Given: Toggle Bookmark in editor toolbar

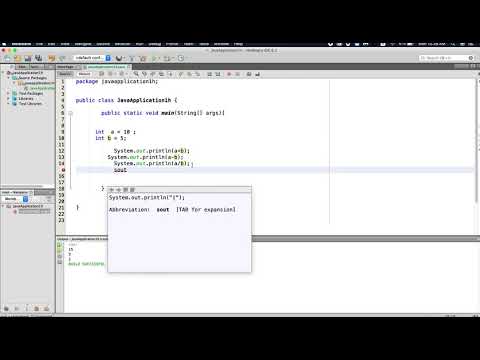Looking at the screenshot, I should point(198,74).
